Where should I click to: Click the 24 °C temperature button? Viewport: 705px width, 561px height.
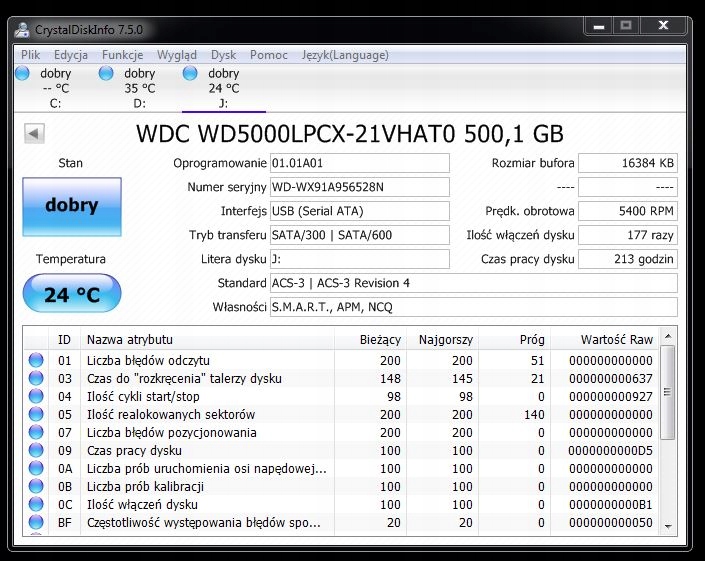coord(72,294)
